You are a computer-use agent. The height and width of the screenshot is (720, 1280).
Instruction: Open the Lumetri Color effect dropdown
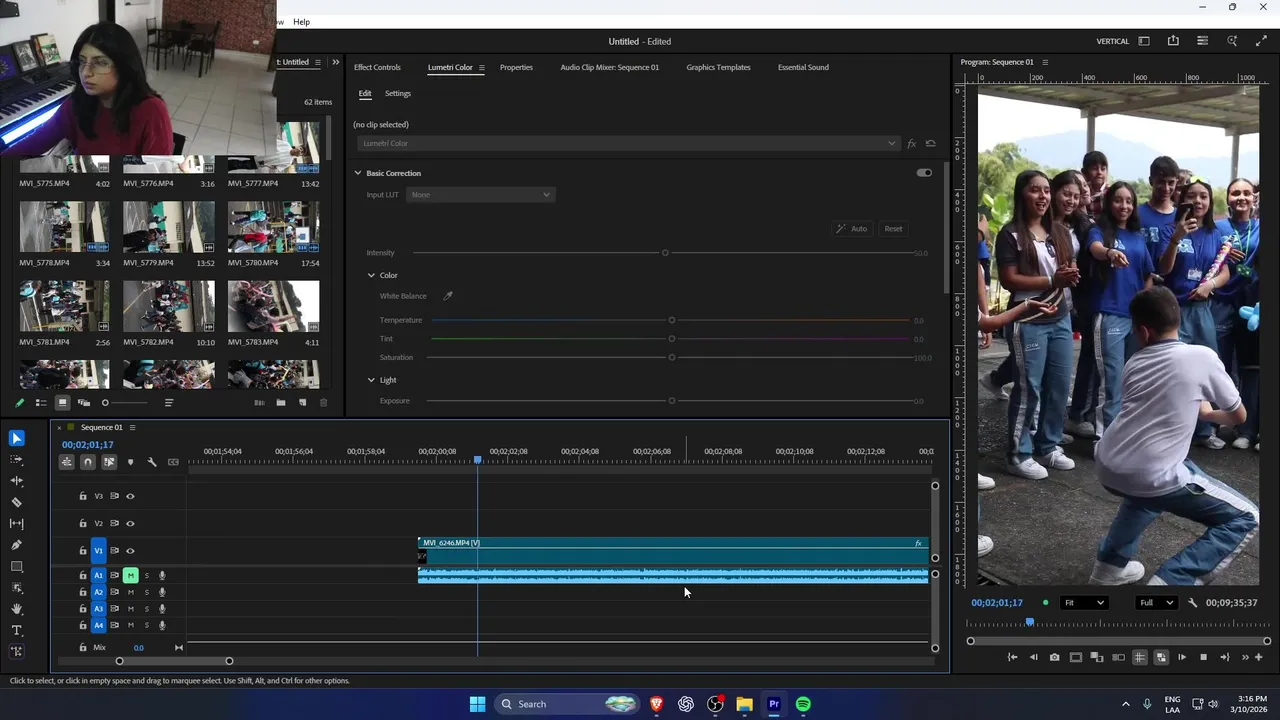[x=628, y=143]
